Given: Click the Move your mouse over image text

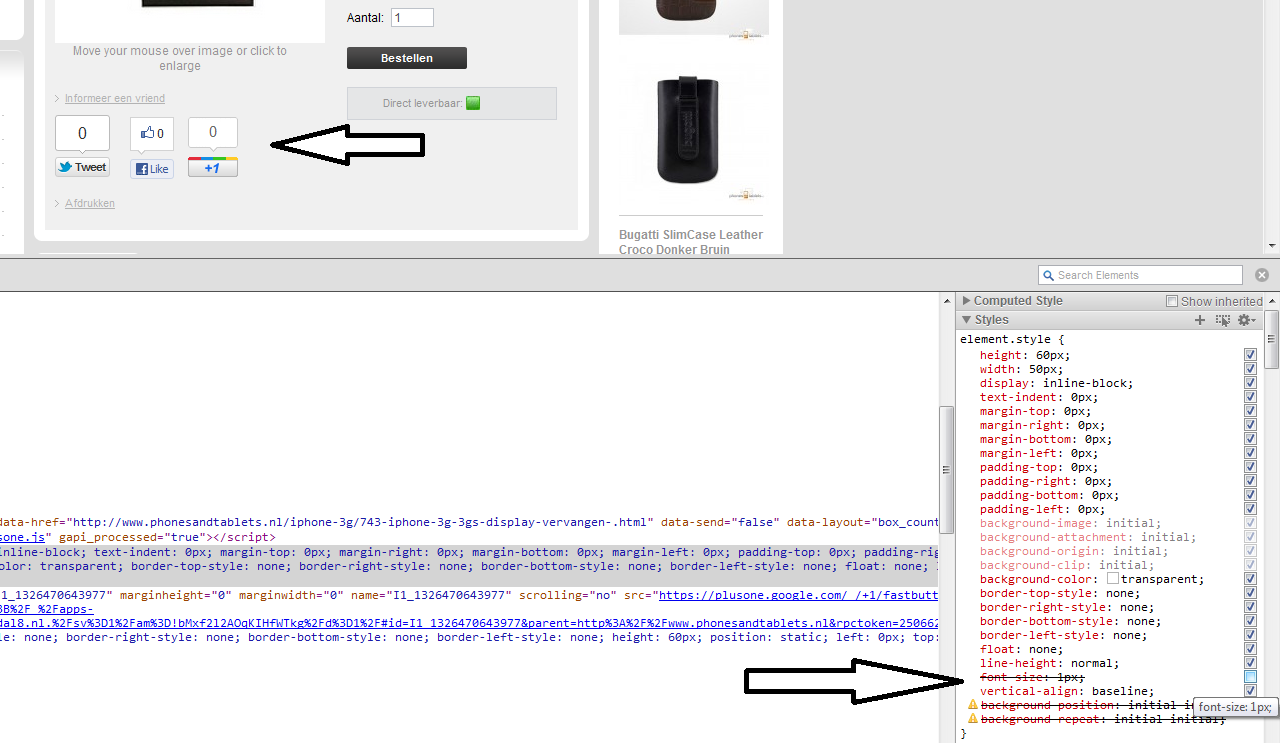Looking at the screenshot, I should coord(180,58).
